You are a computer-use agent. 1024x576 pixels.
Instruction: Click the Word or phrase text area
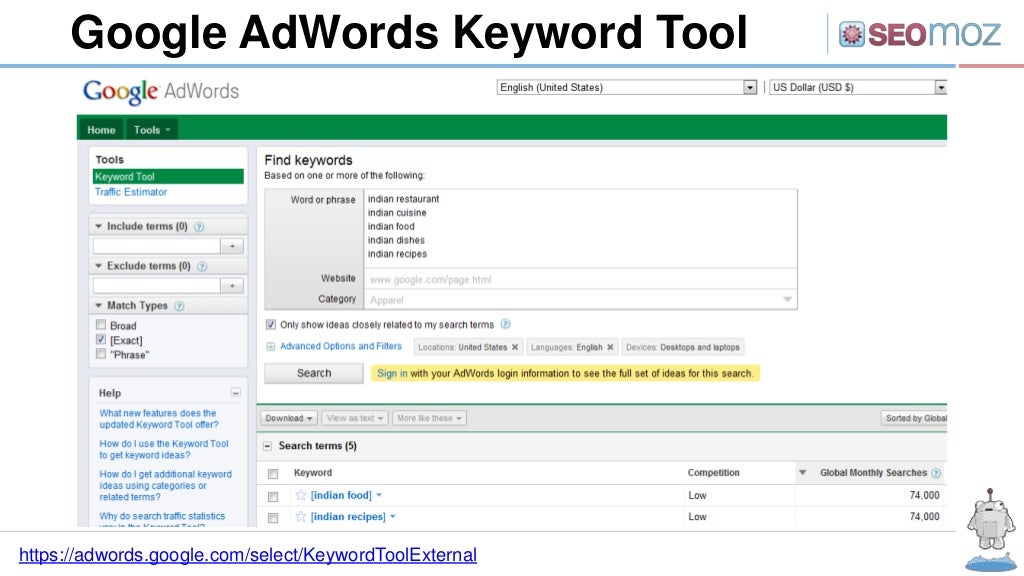(581, 228)
